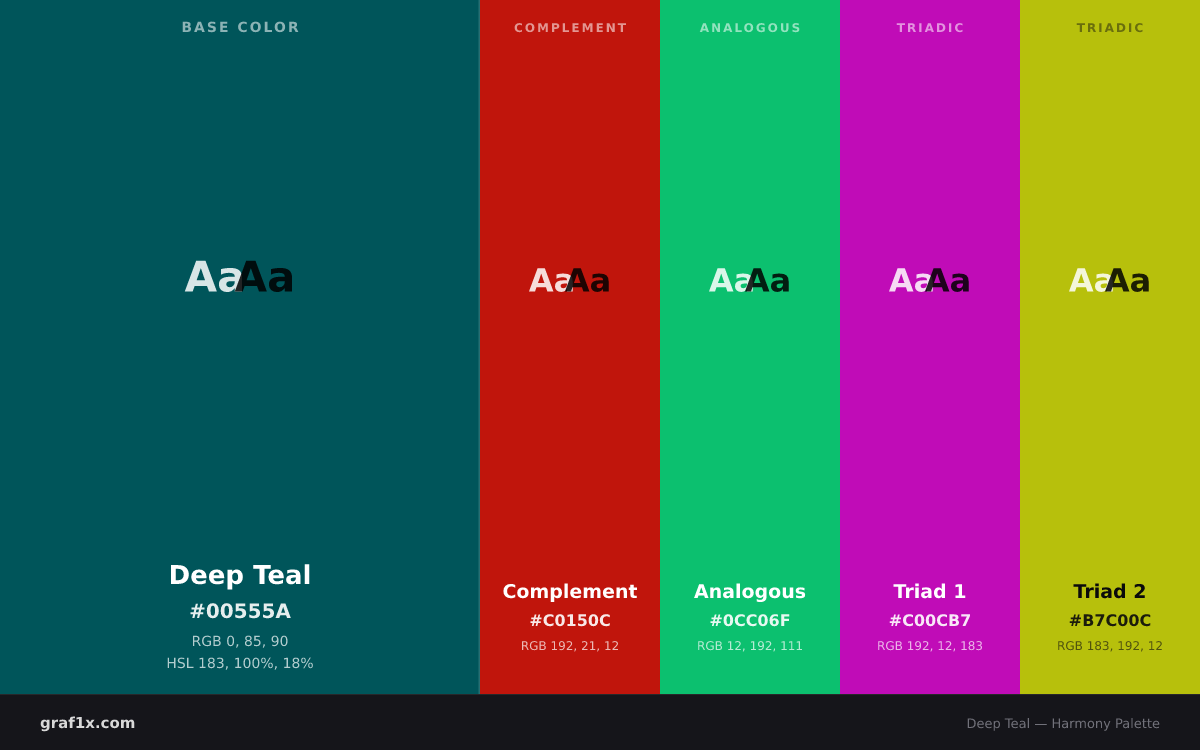Select the green Analogous color column
The width and height of the screenshot is (1200, 750).
click(750, 347)
